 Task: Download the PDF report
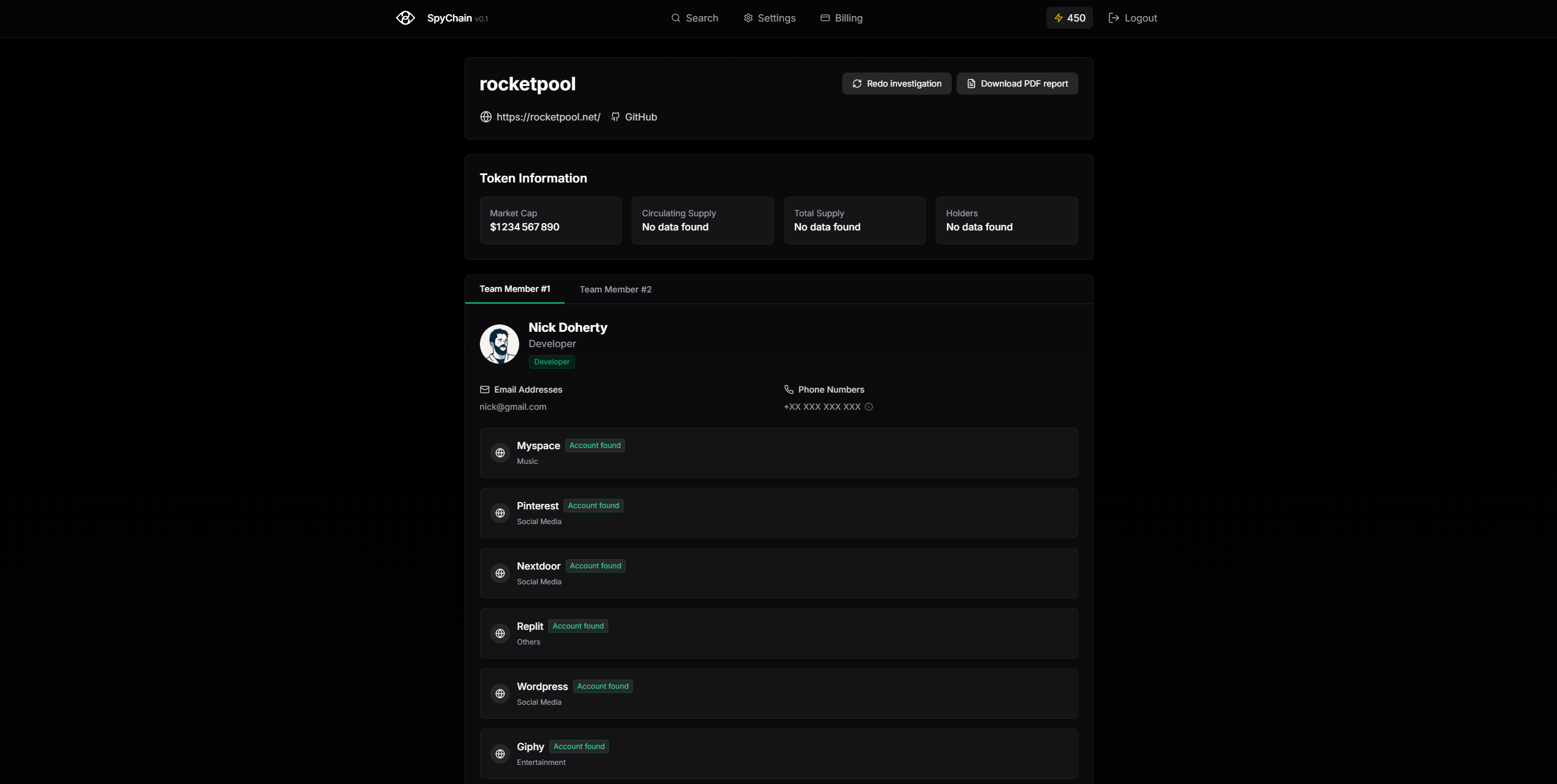pyautogui.click(x=1017, y=84)
